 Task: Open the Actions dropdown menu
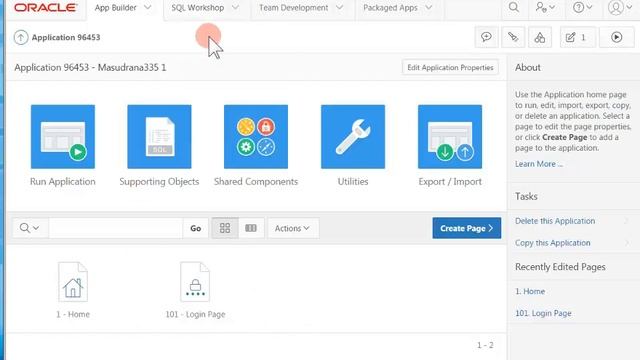(x=293, y=228)
